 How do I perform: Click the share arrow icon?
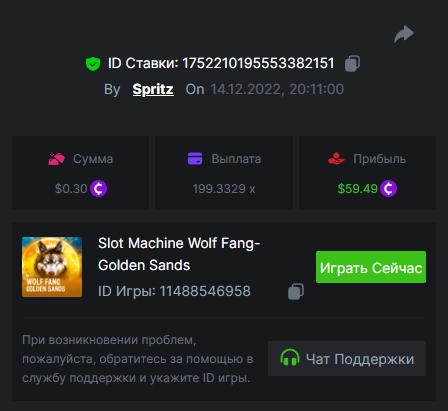pos(404,34)
